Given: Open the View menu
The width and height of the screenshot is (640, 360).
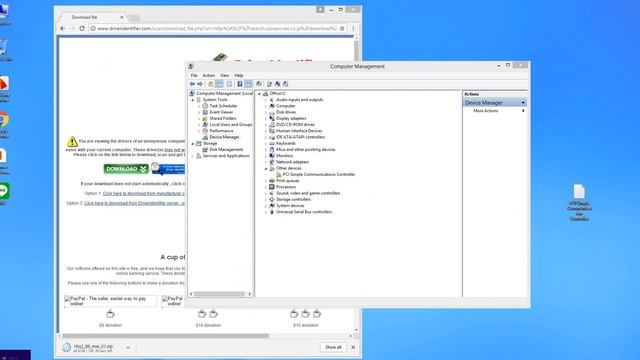Looking at the screenshot, I should coord(224,76).
